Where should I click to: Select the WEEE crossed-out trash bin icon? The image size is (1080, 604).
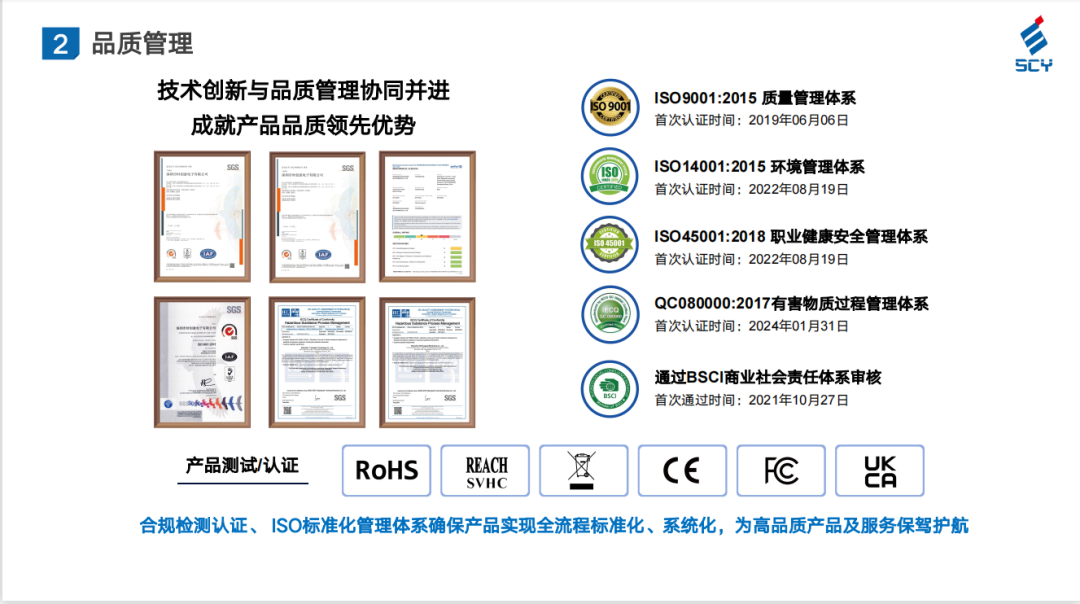pyautogui.click(x=583, y=470)
